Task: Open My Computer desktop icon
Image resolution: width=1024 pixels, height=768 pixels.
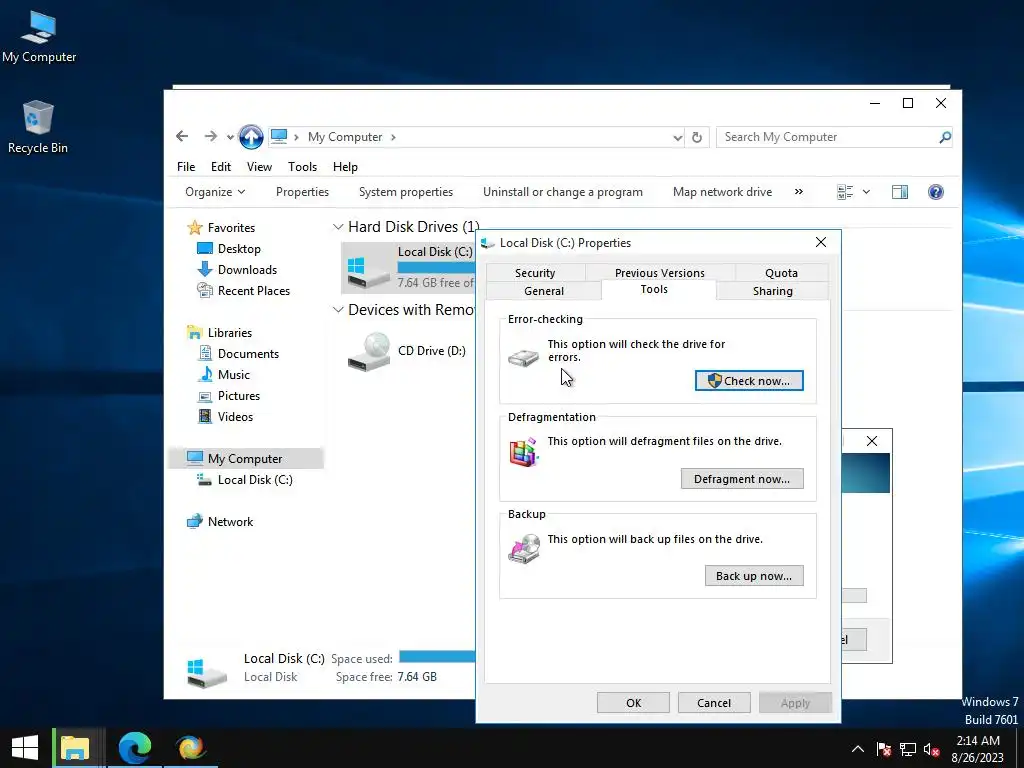Action: 39,38
